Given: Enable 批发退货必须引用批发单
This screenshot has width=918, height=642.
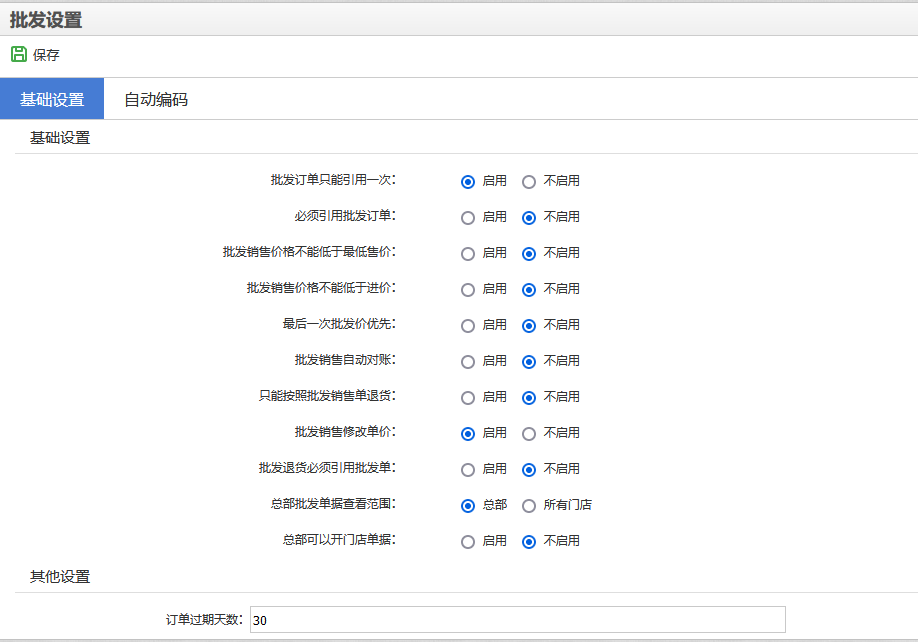Looking at the screenshot, I should tap(468, 470).
